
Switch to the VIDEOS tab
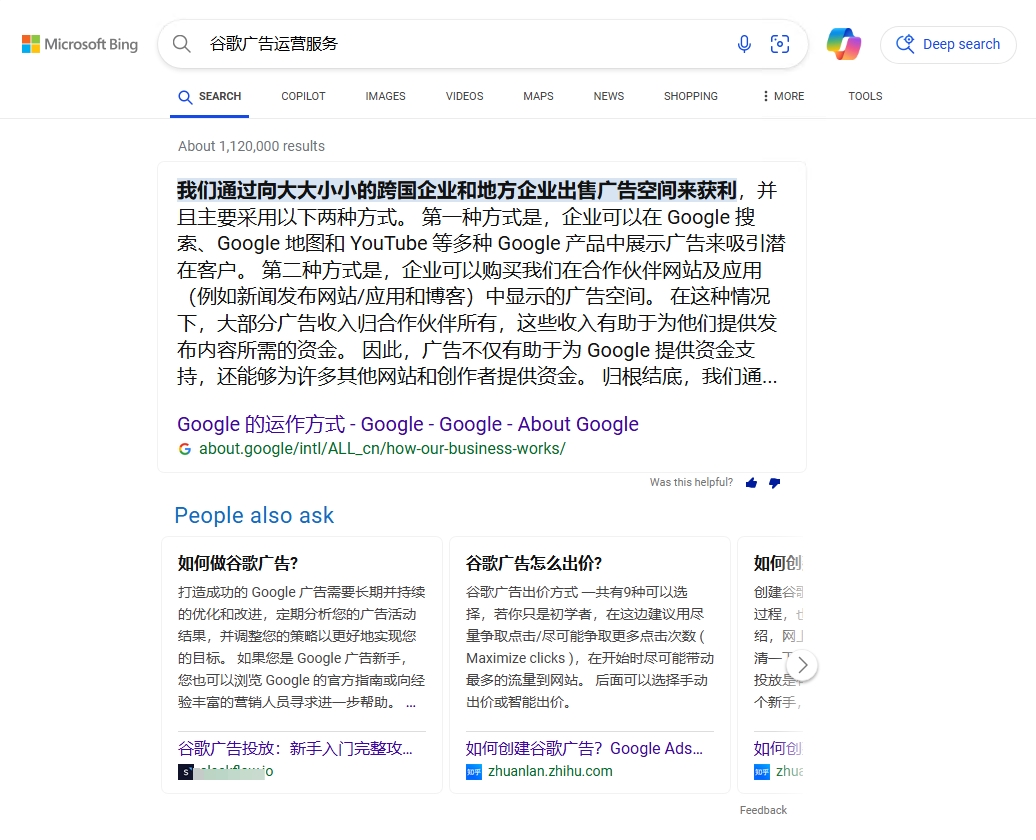click(464, 96)
